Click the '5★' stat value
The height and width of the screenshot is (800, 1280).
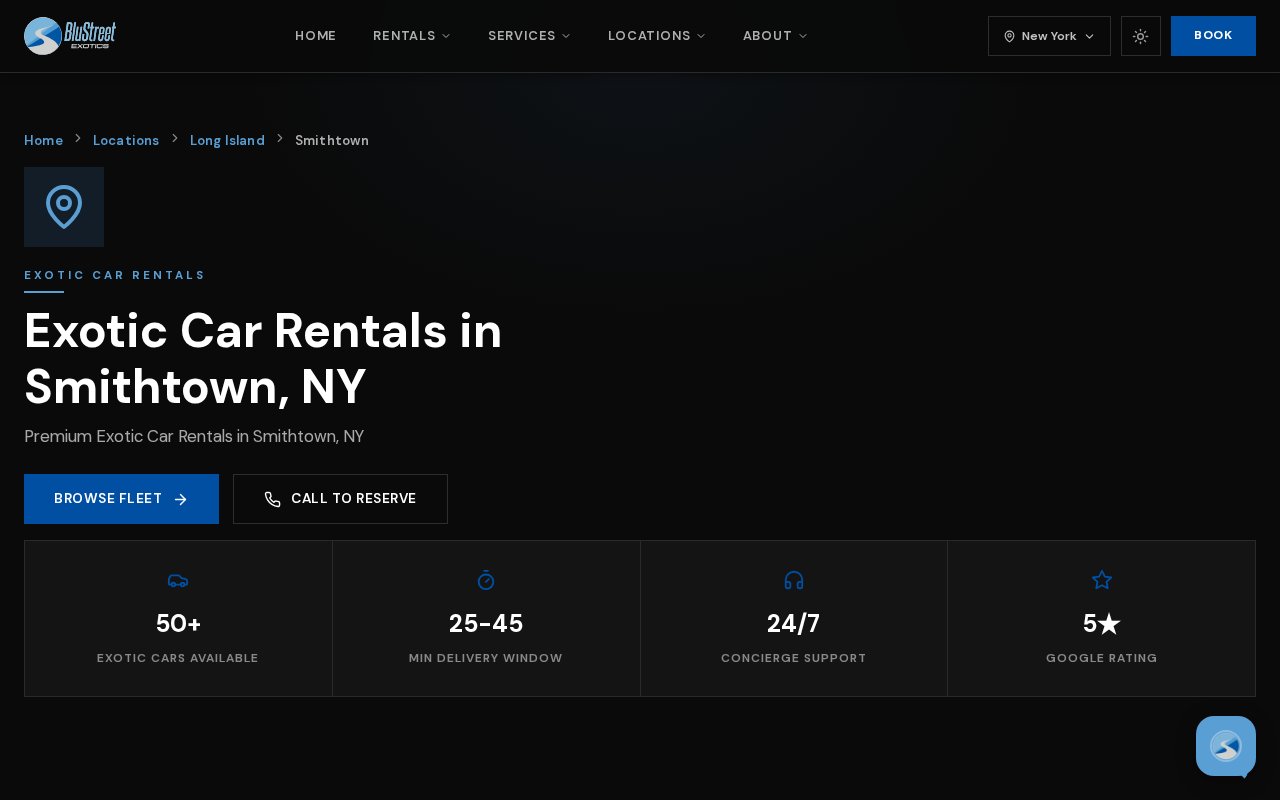tap(1102, 623)
